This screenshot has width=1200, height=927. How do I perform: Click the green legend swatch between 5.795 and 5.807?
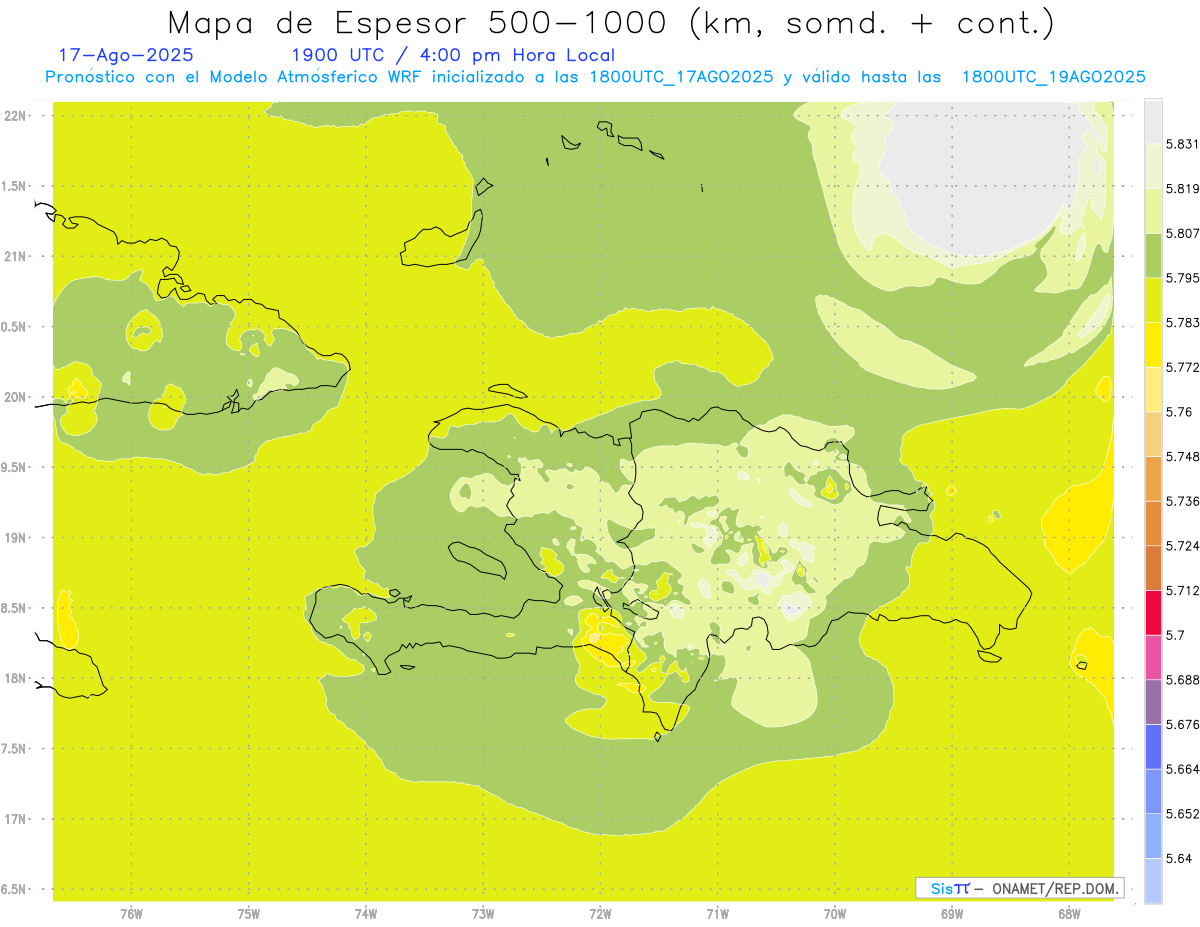pos(1153,256)
